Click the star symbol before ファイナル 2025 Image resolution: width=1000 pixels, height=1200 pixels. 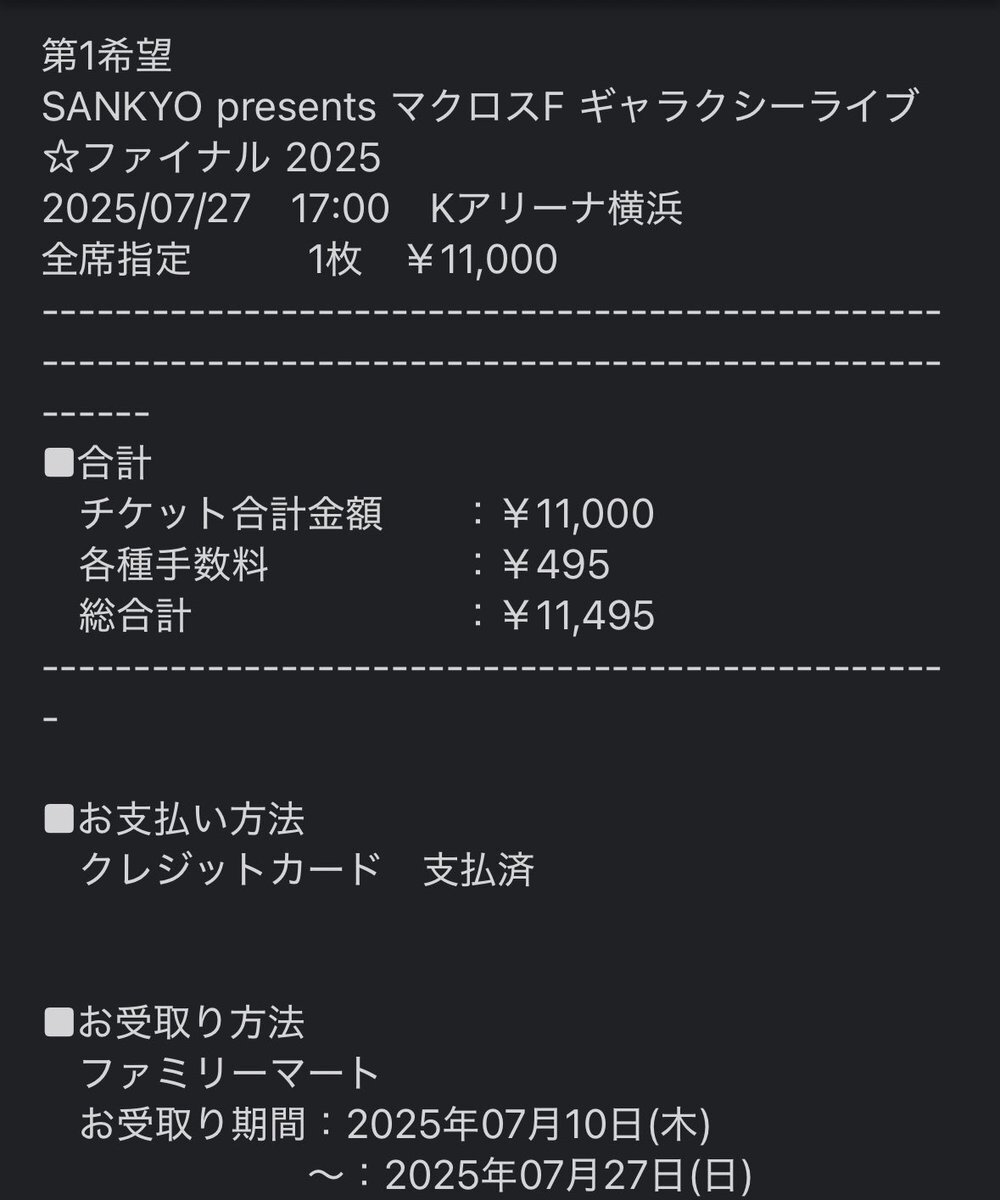tap(58, 158)
